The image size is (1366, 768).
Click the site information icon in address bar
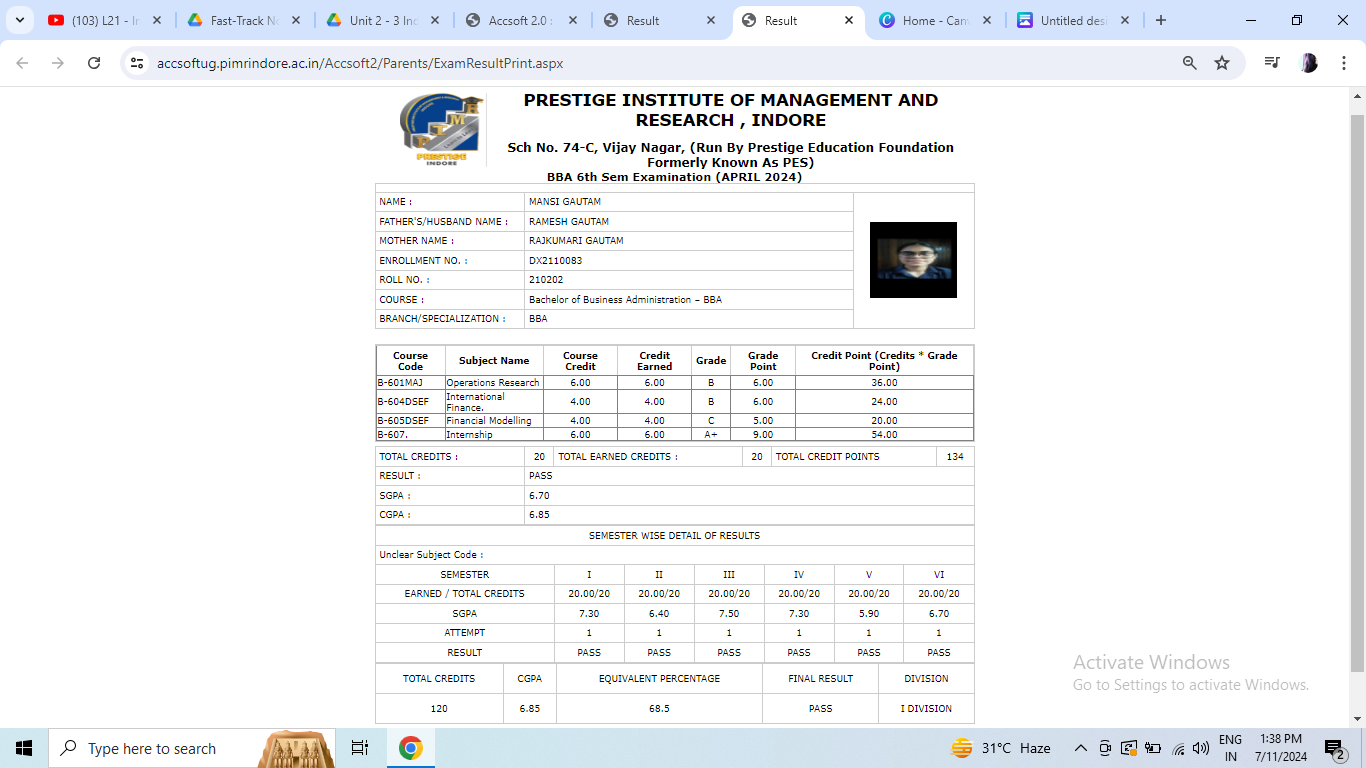pyautogui.click(x=138, y=63)
